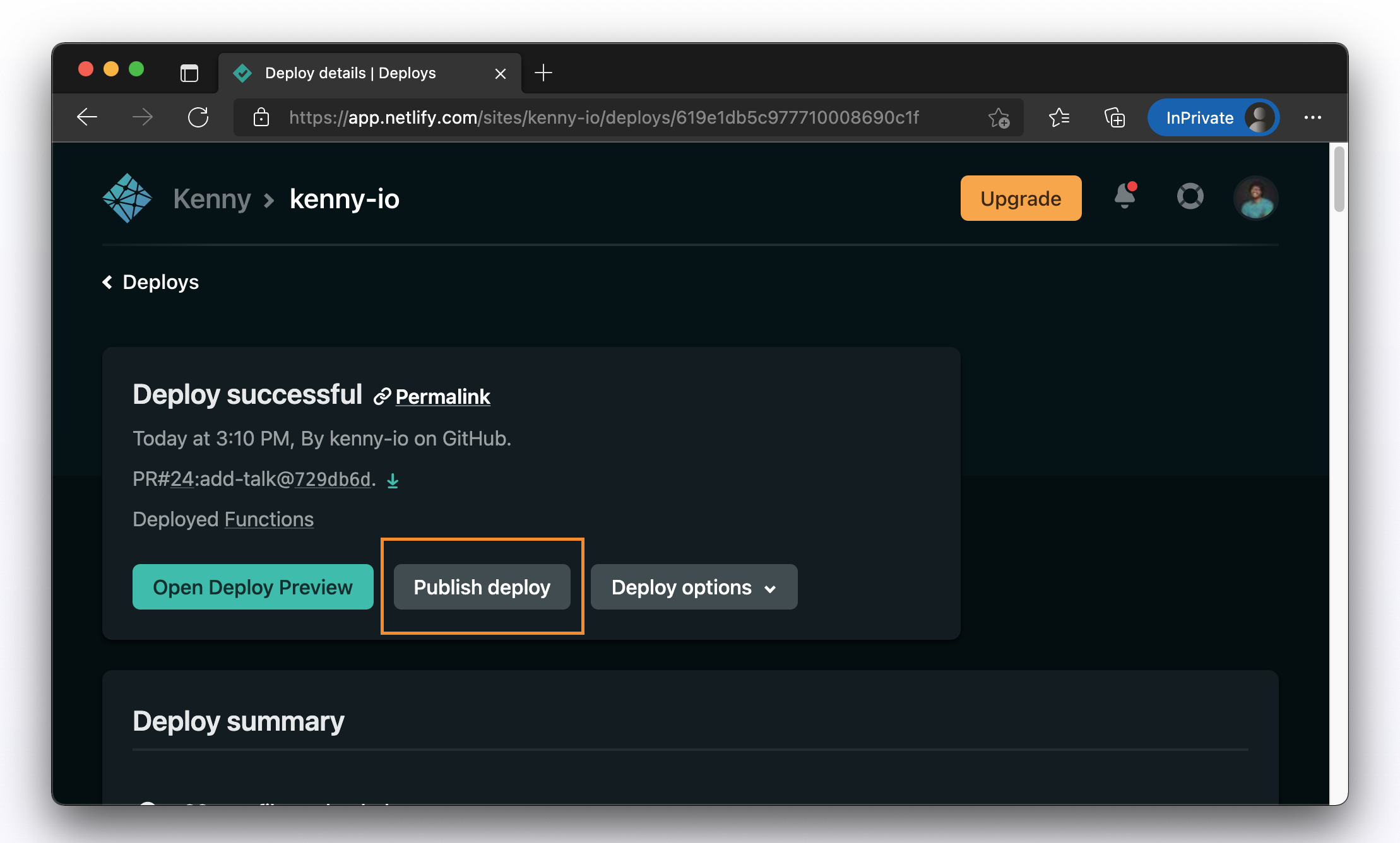1400x843 pixels.
Task: Click the Netlify site logo icon
Action: tap(126, 197)
